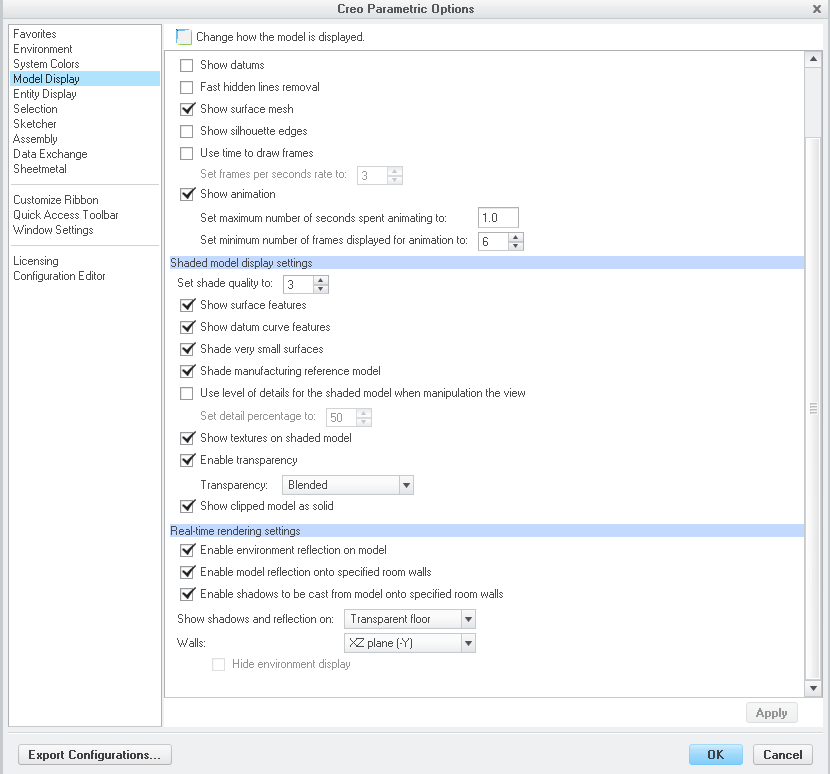Confirm with the OK button

pos(716,755)
